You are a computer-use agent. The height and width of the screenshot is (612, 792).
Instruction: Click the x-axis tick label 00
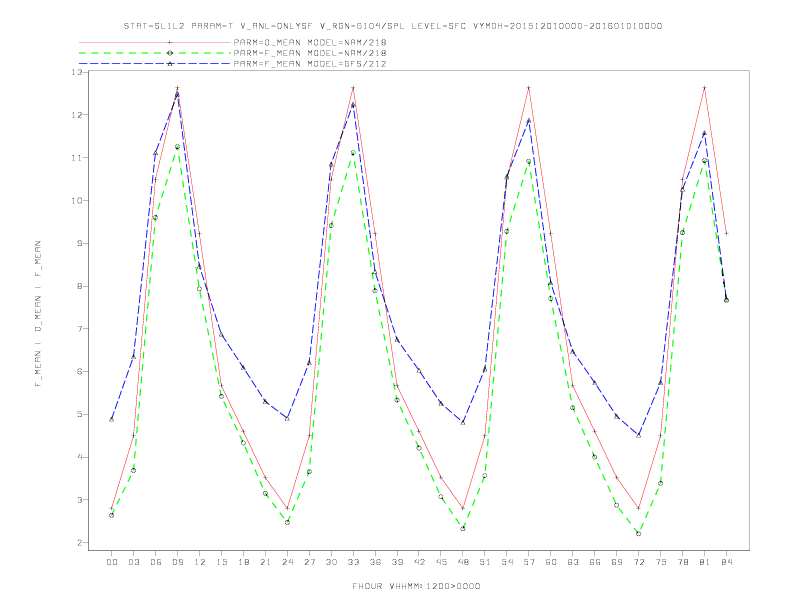pyautogui.click(x=112, y=562)
